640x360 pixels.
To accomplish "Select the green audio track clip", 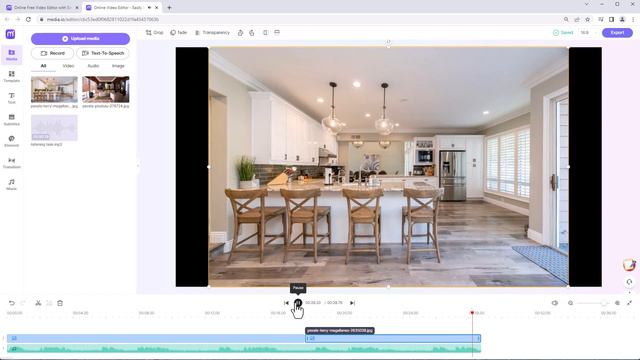I will tap(244, 349).
